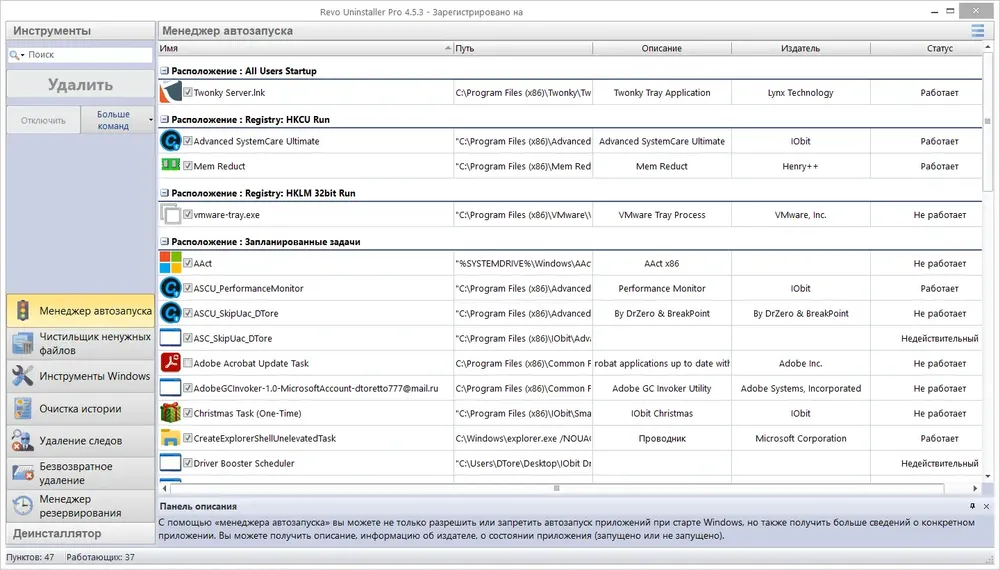
Task: Click the vertical scrollbar down arrow
Action: click(988, 476)
